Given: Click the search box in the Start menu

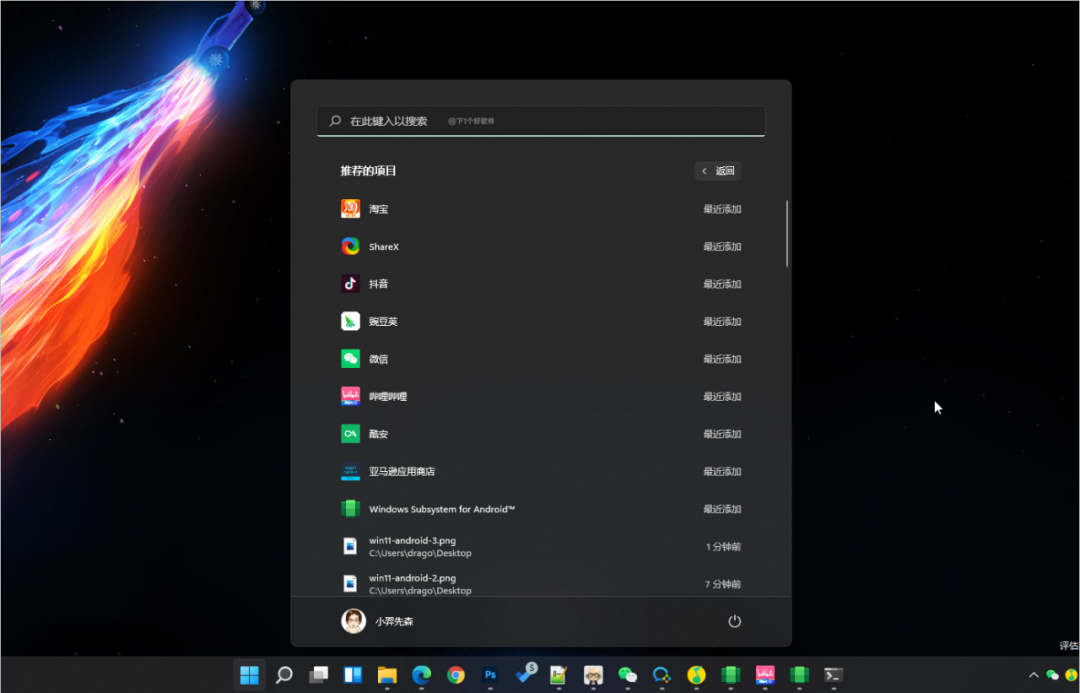Looking at the screenshot, I should [x=540, y=121].
